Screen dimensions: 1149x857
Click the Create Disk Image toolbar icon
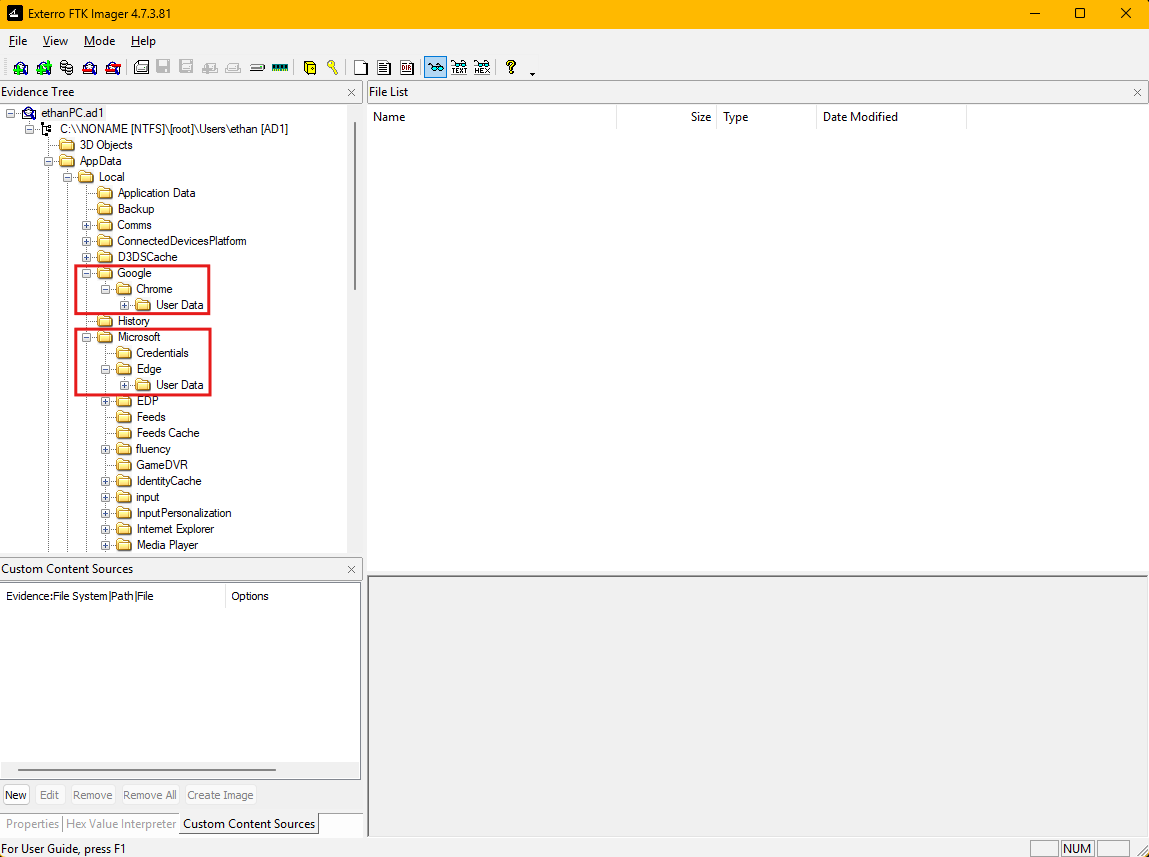(x=141, y=68)
